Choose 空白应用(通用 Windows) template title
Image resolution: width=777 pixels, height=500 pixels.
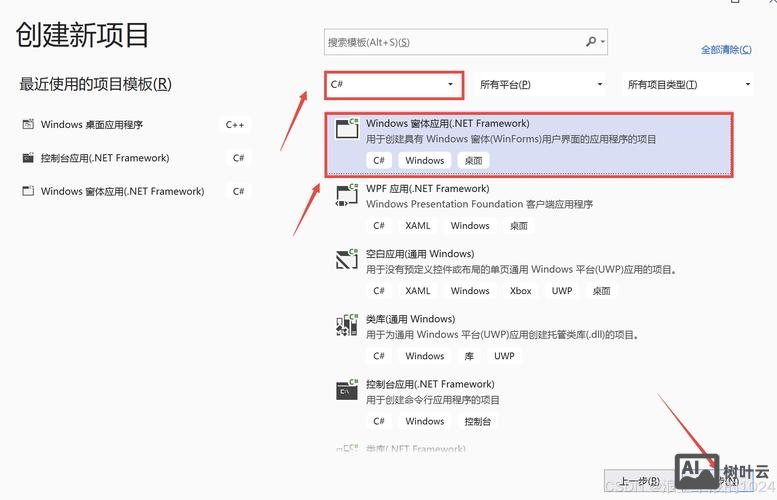pyautogui.click(x=420, y=254)
